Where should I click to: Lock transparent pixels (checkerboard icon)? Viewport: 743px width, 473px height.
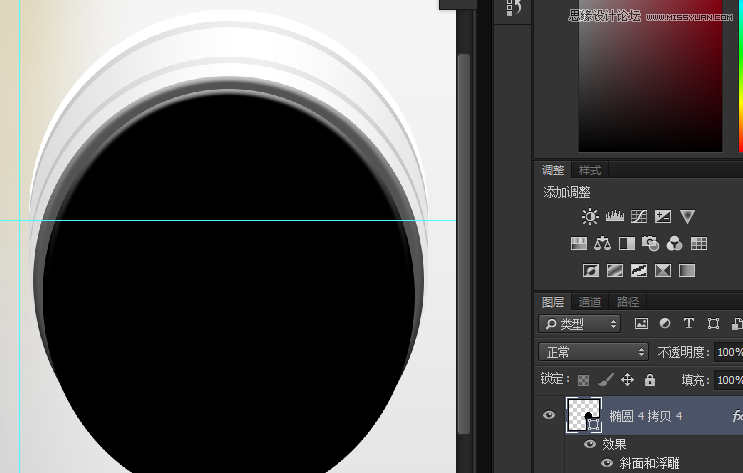[x=583, y=380]
